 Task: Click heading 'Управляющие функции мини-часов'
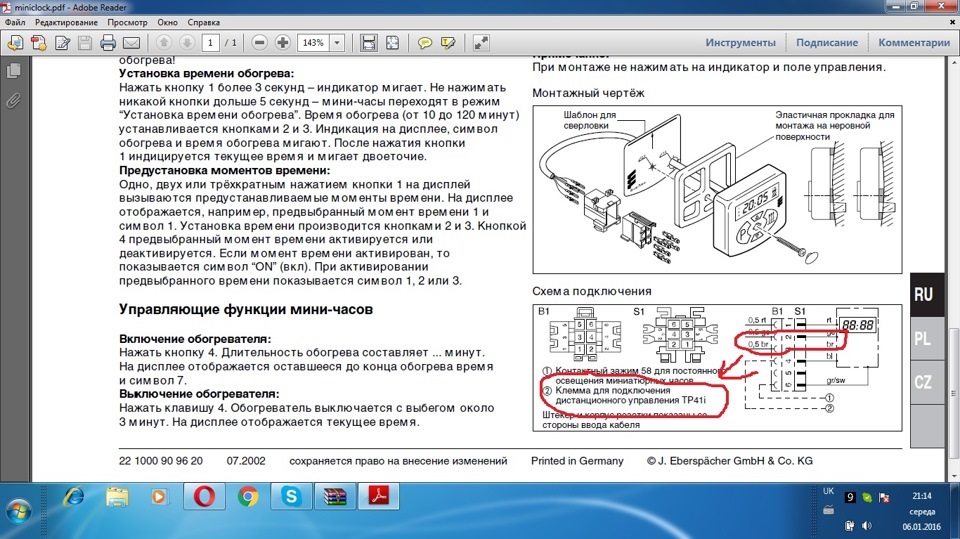(246, 309)
